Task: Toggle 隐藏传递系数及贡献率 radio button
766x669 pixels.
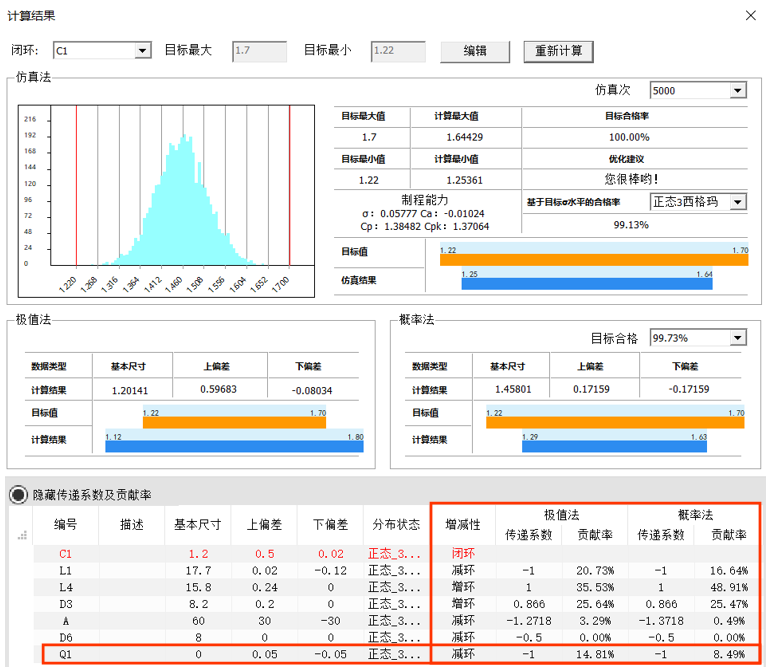Action: click(19, 494)
